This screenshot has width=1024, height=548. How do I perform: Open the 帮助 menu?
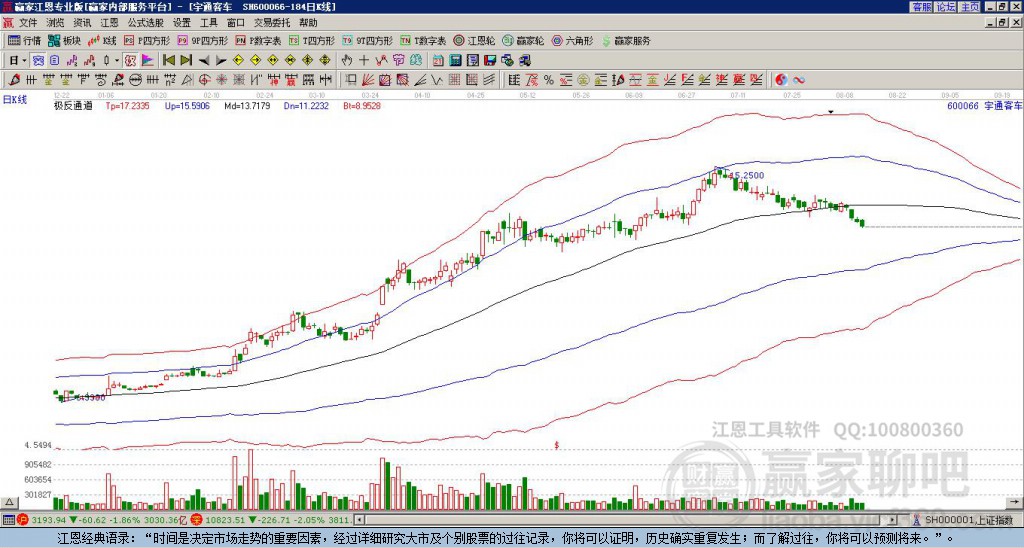308,23
